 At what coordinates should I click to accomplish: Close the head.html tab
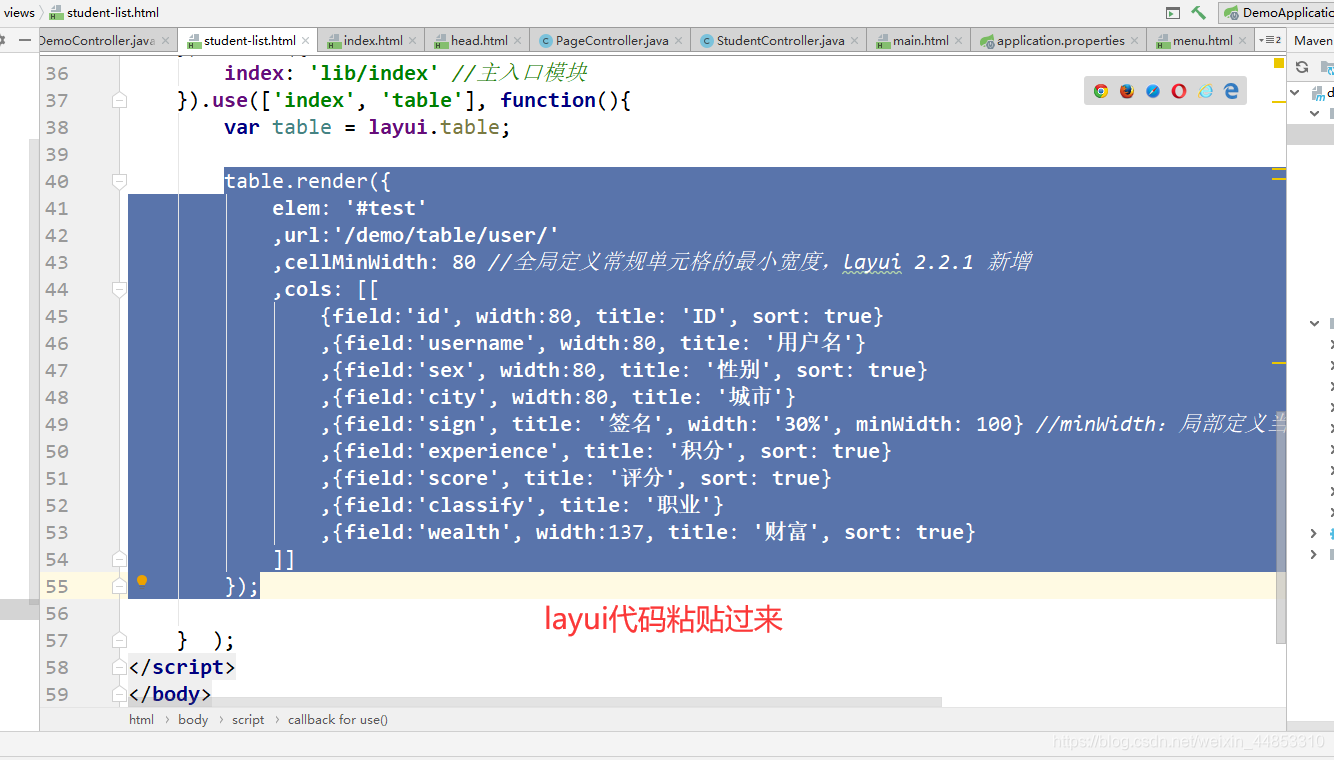click(x=517, y=41)
